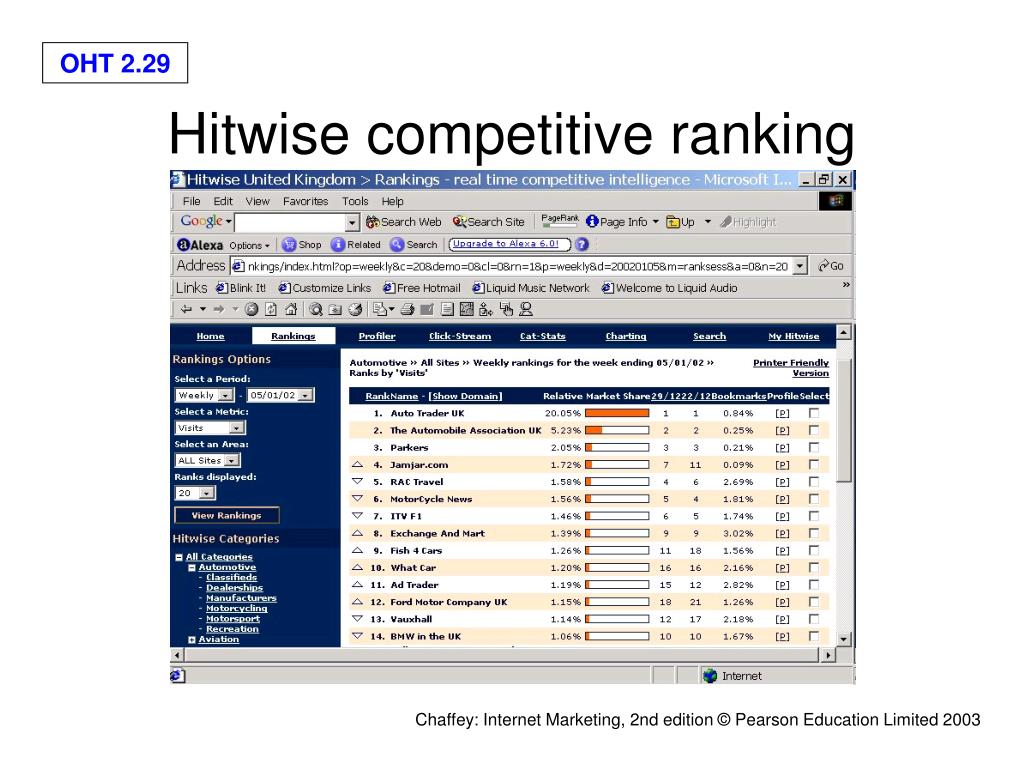Click the Go button beside the address bar
This screenshot has height=768, width=1024.
pos(831,266)
